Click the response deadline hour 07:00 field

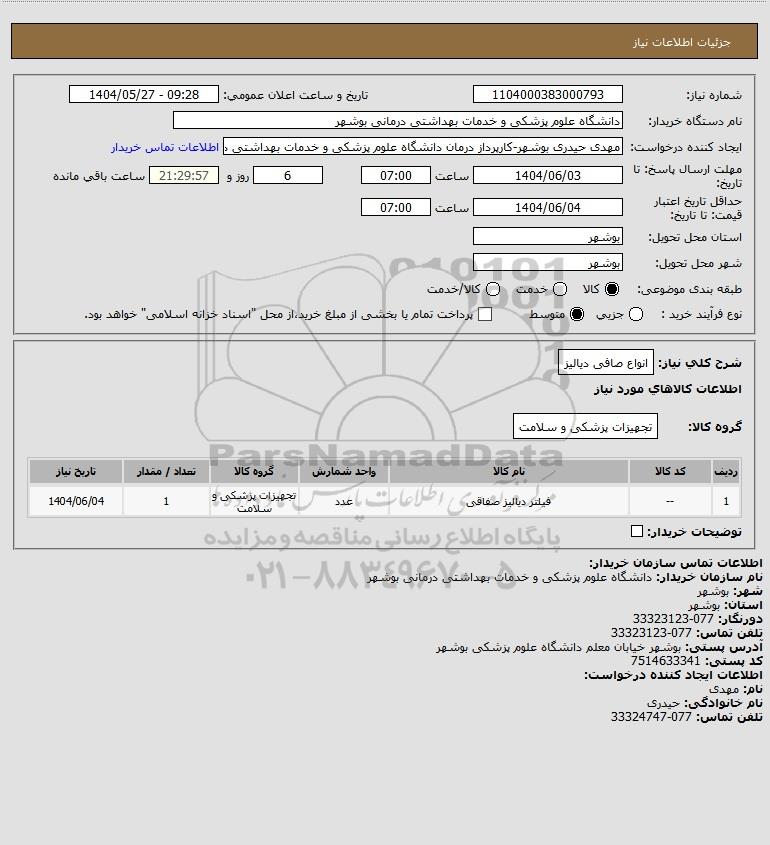coord(396,175)
